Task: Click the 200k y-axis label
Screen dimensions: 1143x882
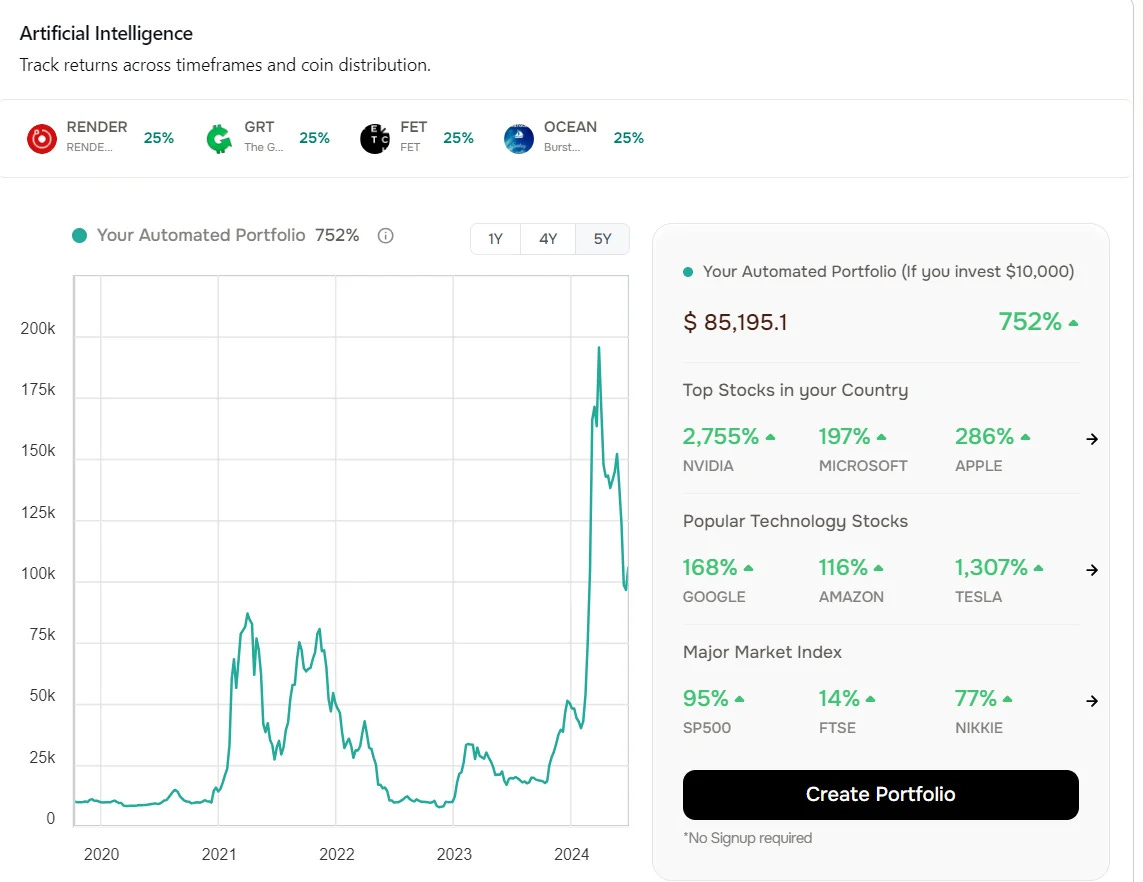Action: 38,329
